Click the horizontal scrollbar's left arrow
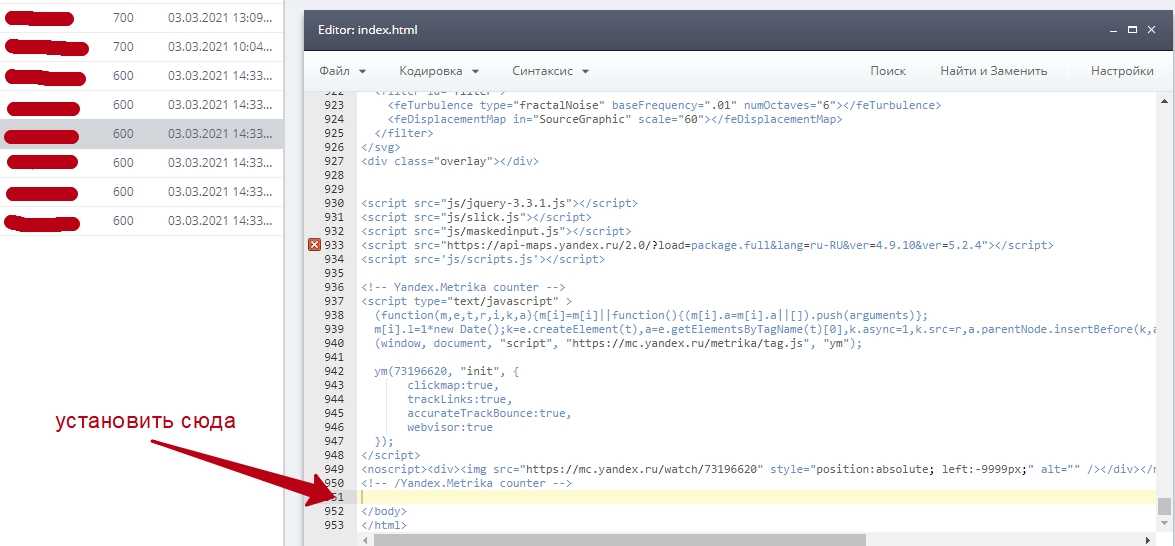Viewport: 1175px width, 546px height. point(367,540)
